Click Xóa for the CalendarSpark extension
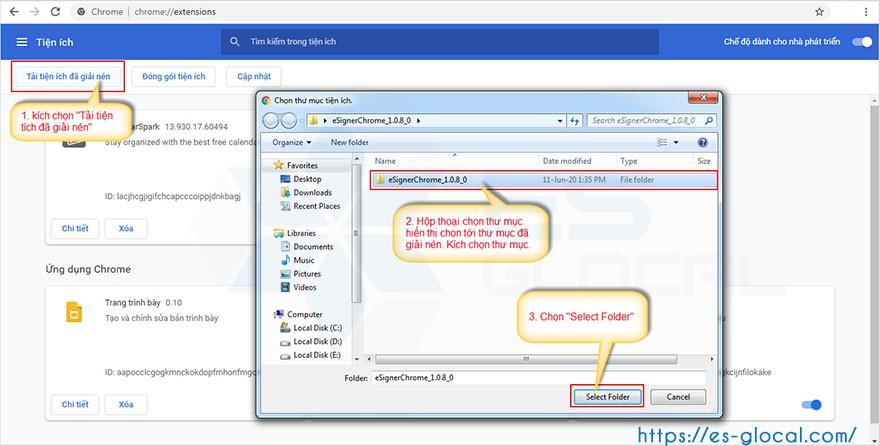 126,229
